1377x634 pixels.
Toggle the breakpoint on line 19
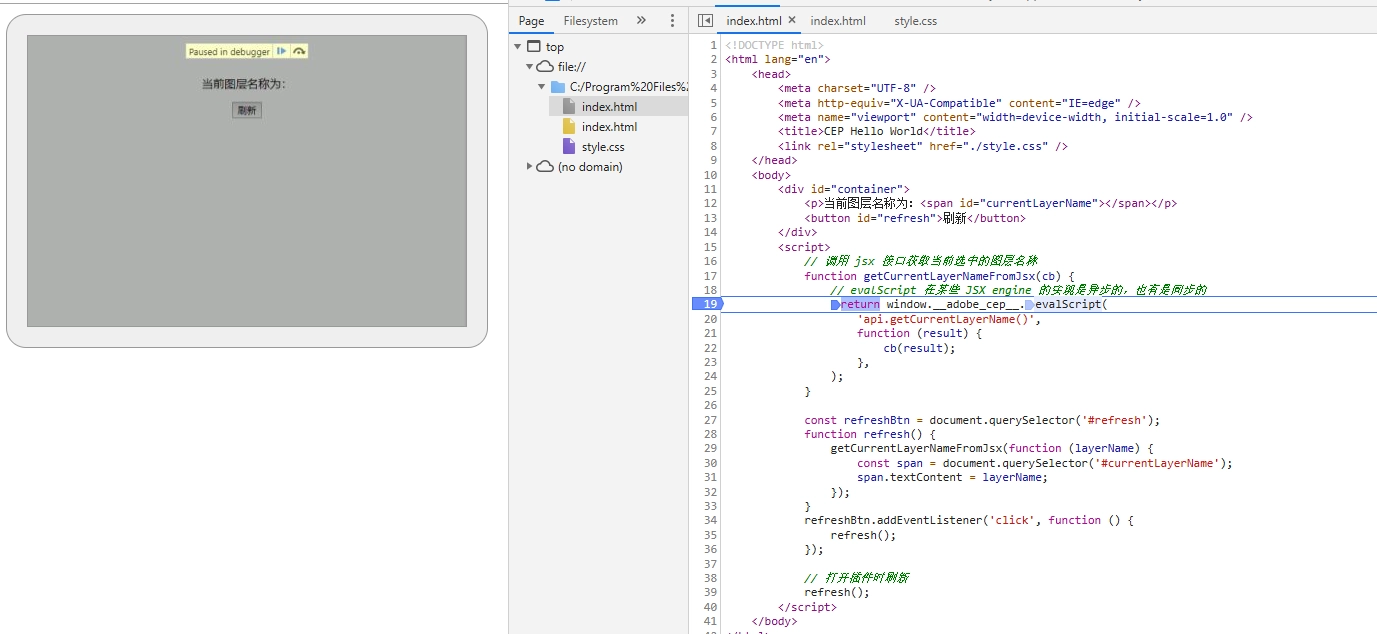[x=709, y=304]
